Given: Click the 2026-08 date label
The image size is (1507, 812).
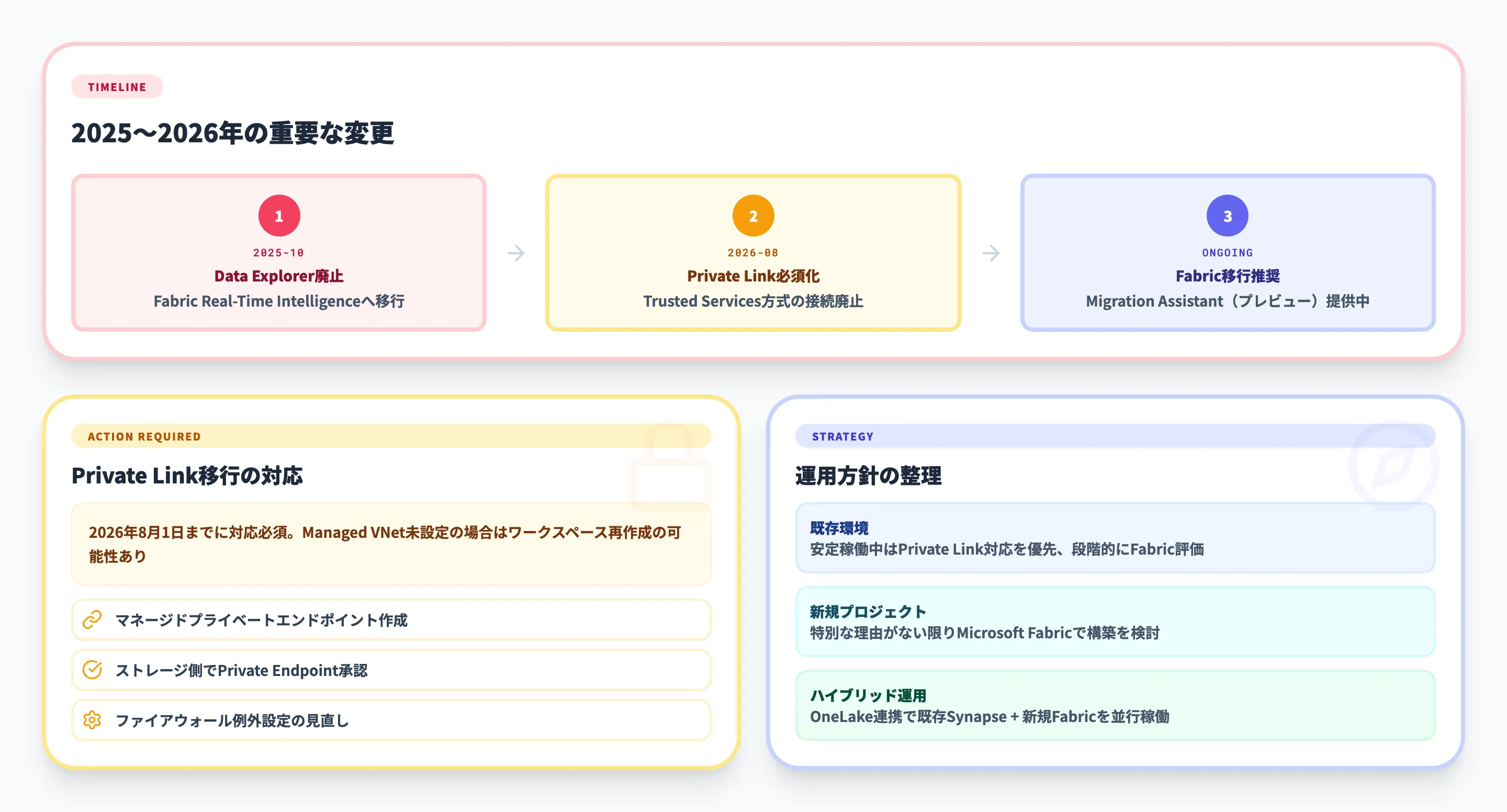Looking at the screenshot, I should coord(753,253).
